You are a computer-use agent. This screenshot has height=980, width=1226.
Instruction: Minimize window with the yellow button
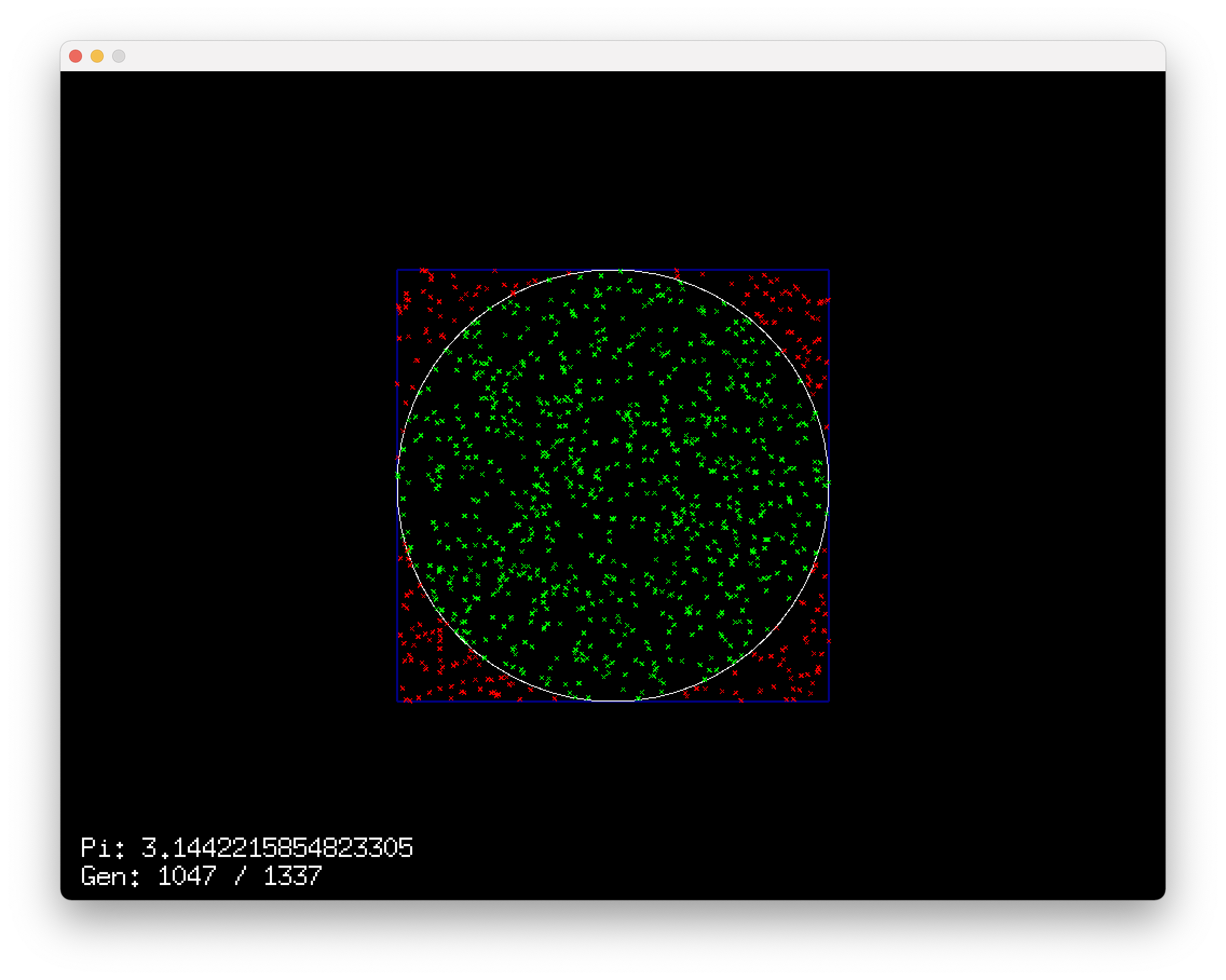(x=97, y=56)
